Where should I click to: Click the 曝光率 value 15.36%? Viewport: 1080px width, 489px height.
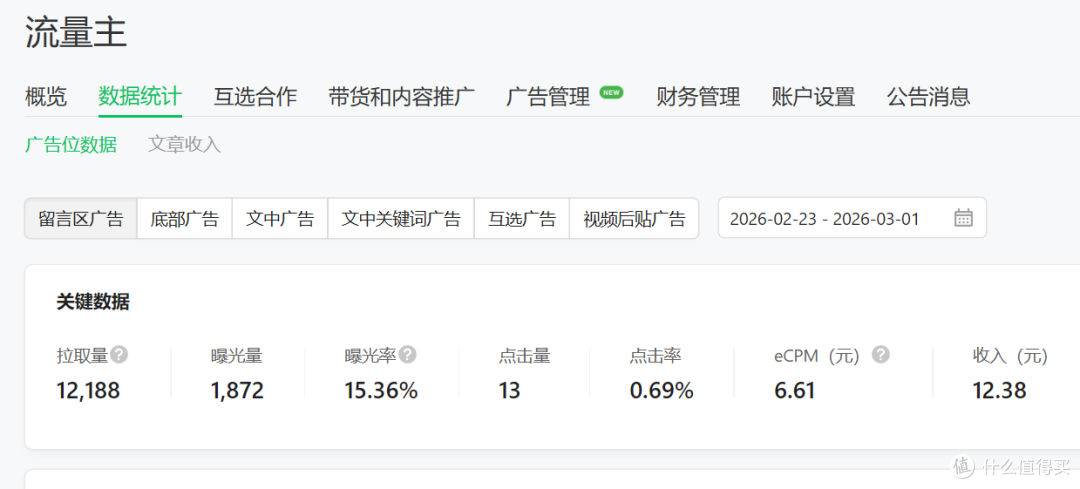coord(382,391)
